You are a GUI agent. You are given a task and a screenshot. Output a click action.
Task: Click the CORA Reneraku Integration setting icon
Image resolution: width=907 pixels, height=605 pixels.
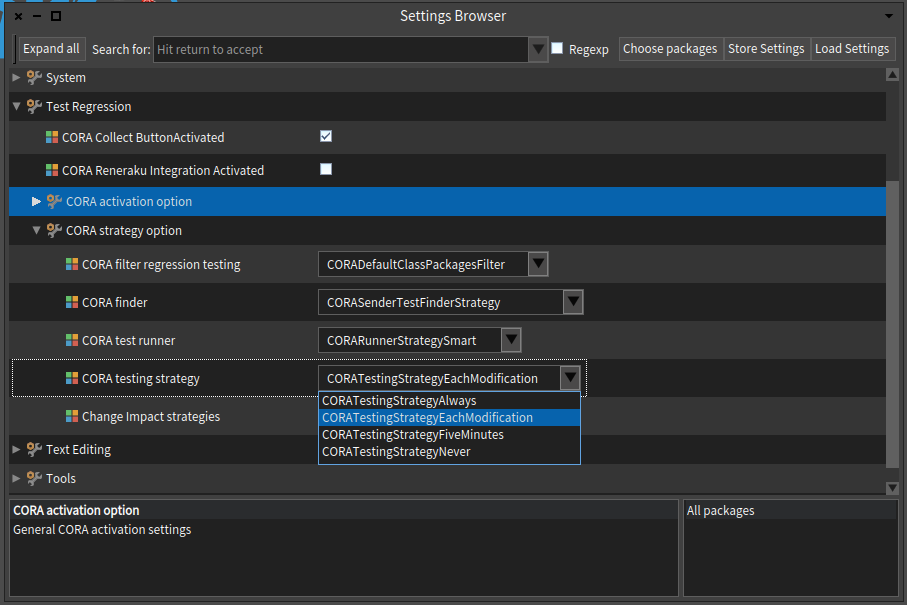pyautogui.click(x=52, y=170)
